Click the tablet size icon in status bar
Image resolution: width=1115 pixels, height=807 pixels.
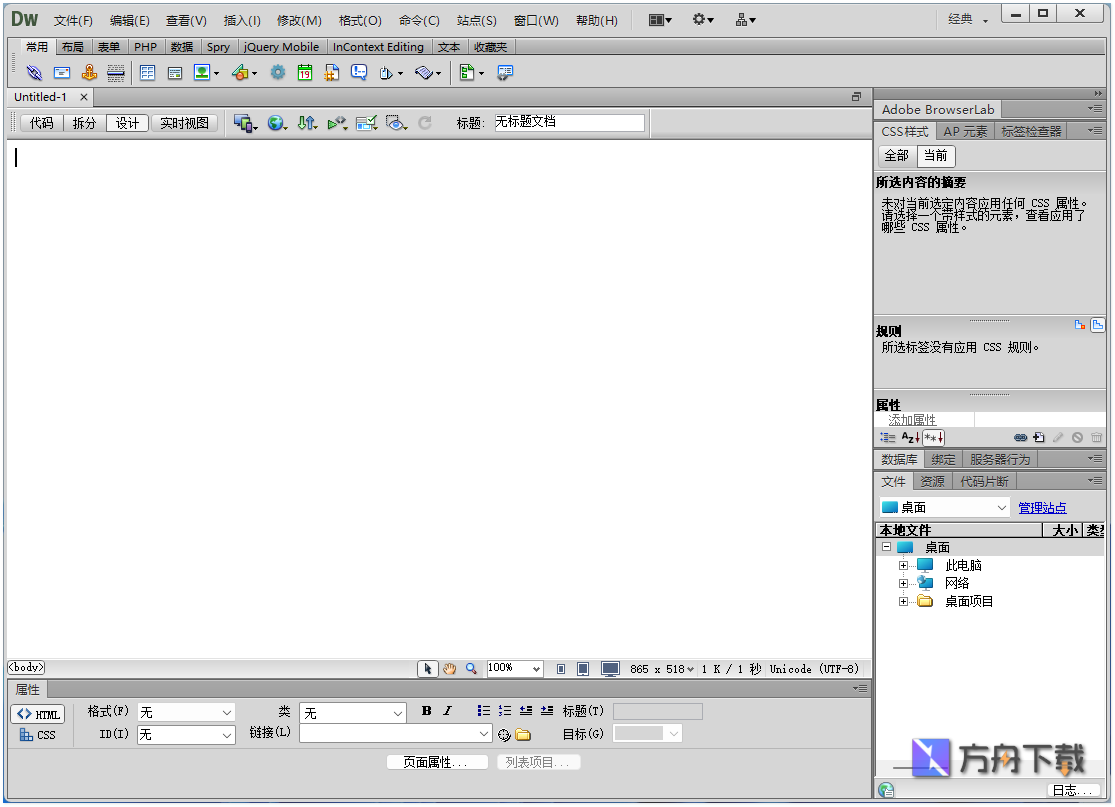(x=582, y=669)
